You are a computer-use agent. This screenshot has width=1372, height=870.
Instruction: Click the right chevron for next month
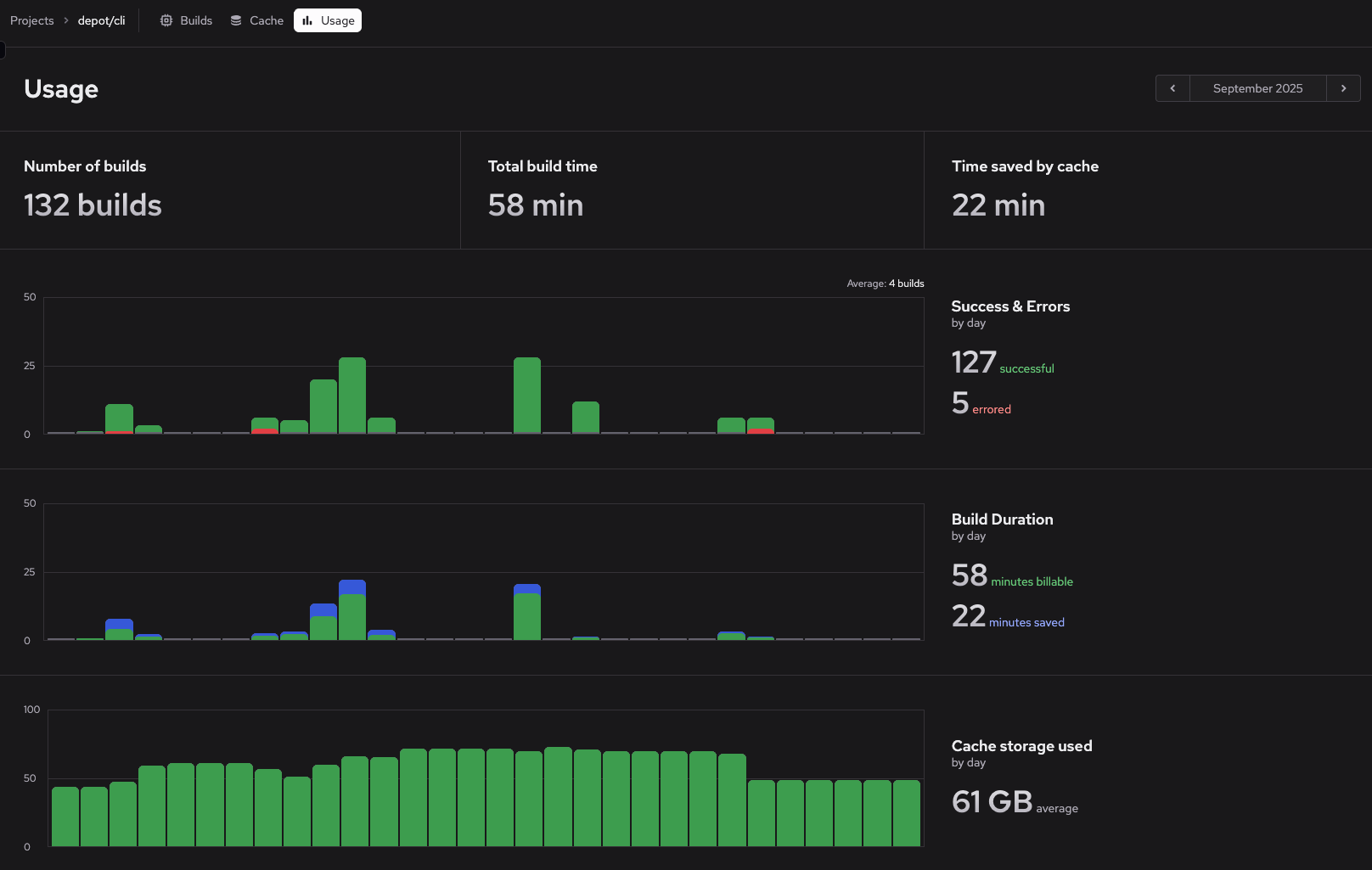point(1343,87)
